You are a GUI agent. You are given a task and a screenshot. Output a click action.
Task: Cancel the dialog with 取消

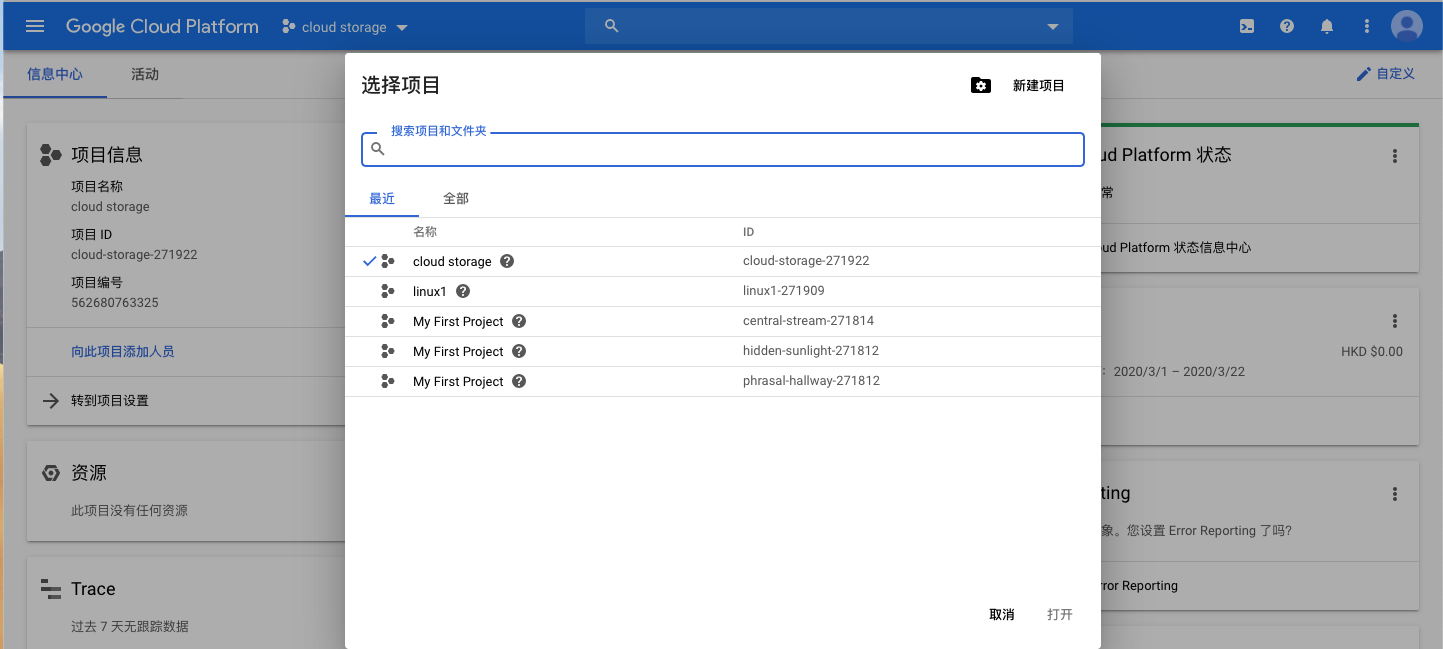1002,614
